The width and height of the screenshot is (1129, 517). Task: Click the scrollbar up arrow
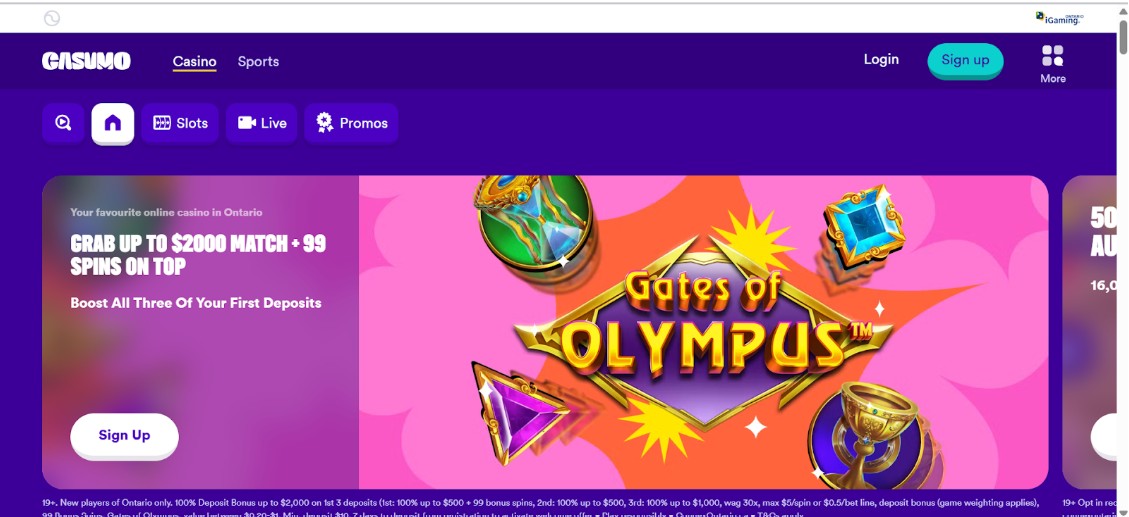[x=1123, y=10]
